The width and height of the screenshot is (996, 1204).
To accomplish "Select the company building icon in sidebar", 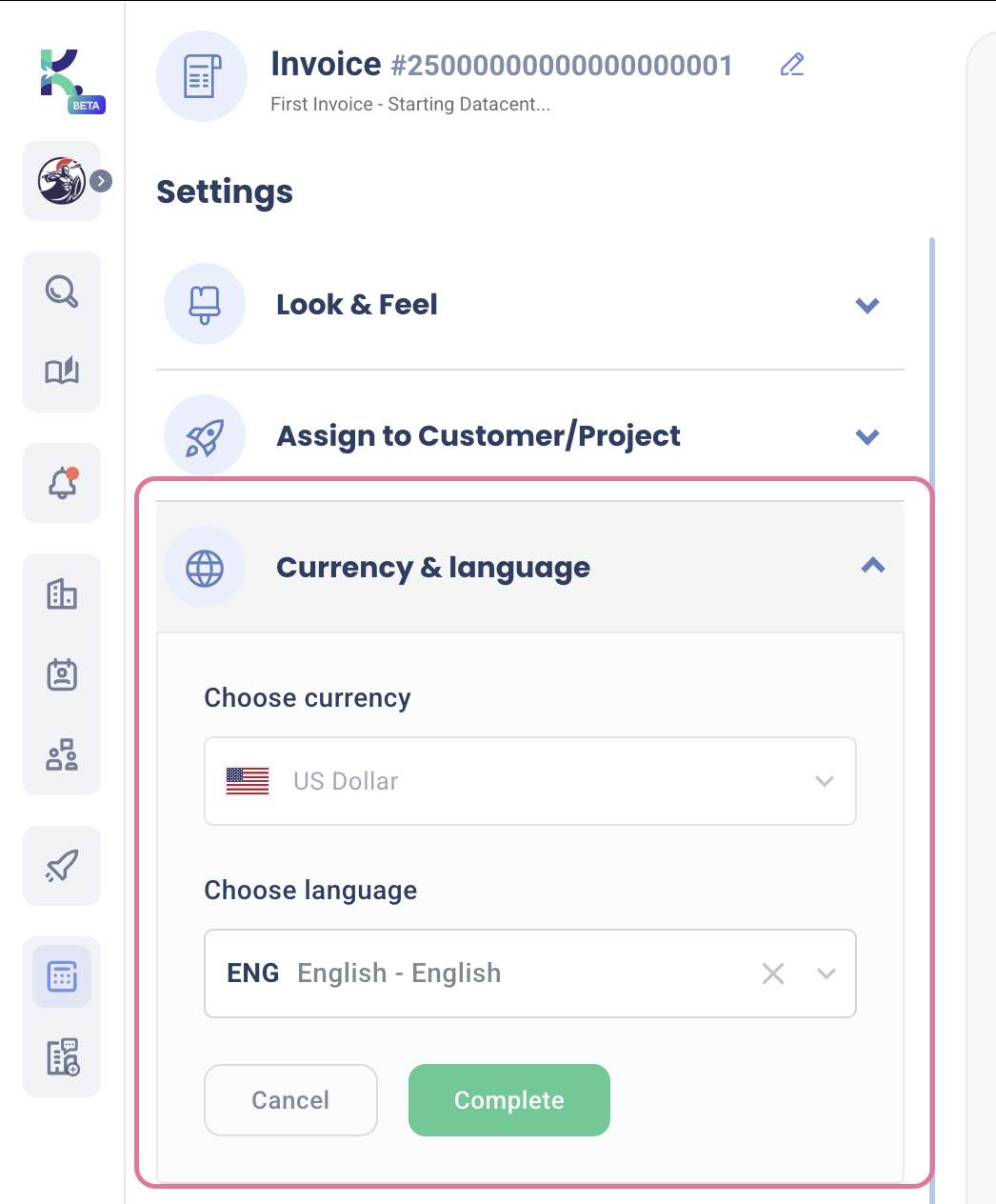I will pos(61,593).
